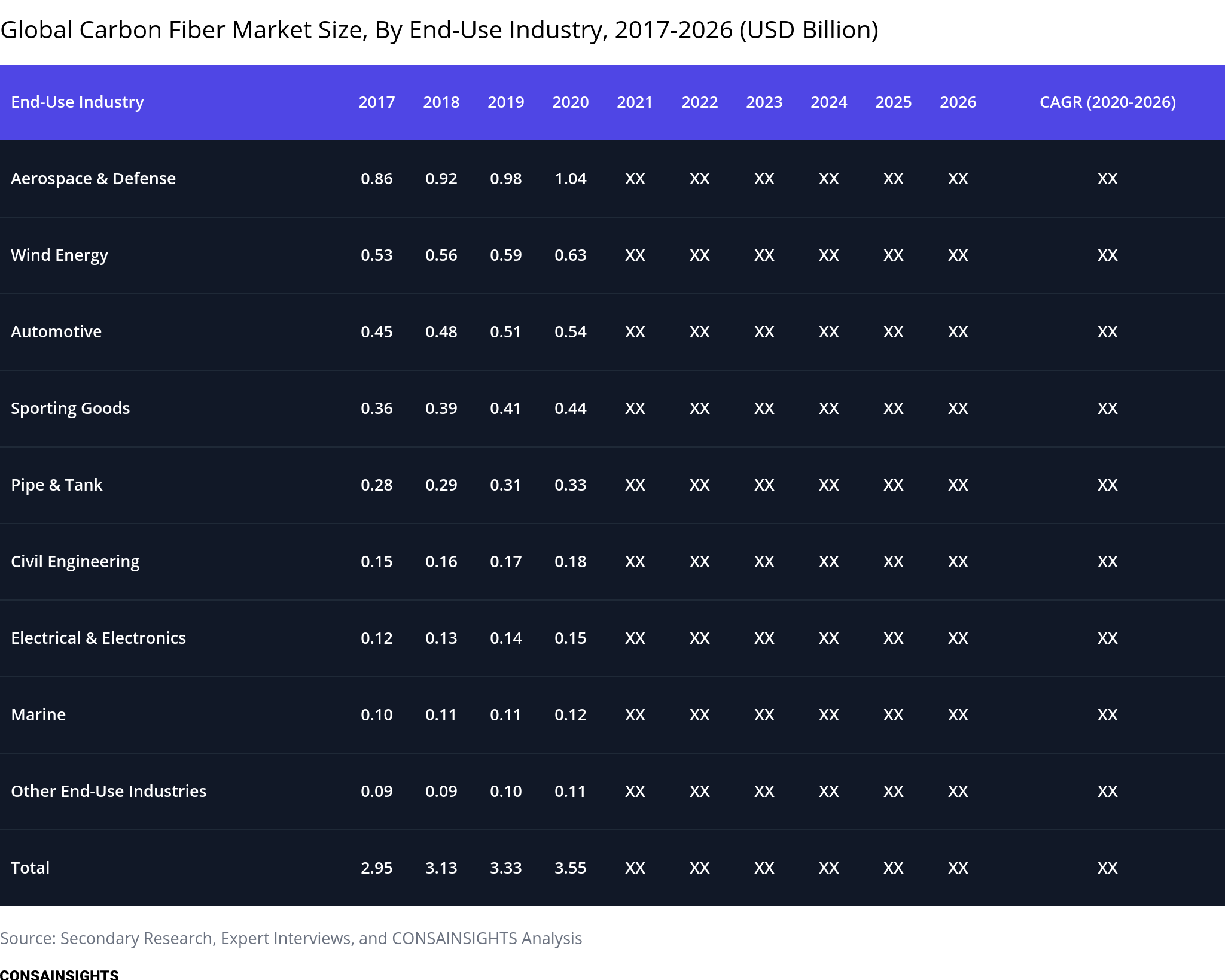Screen dimensions: 1225x980
Task: Select Civil Engineering 2020 value 0.18
Action: [571, 562]
